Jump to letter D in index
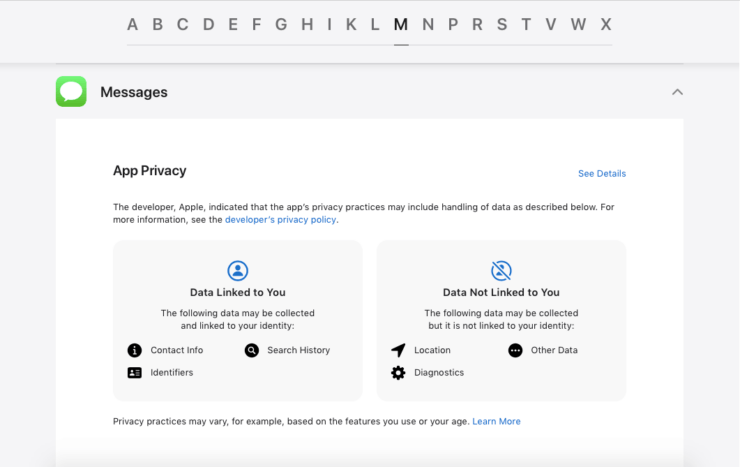 pos(209,25)
